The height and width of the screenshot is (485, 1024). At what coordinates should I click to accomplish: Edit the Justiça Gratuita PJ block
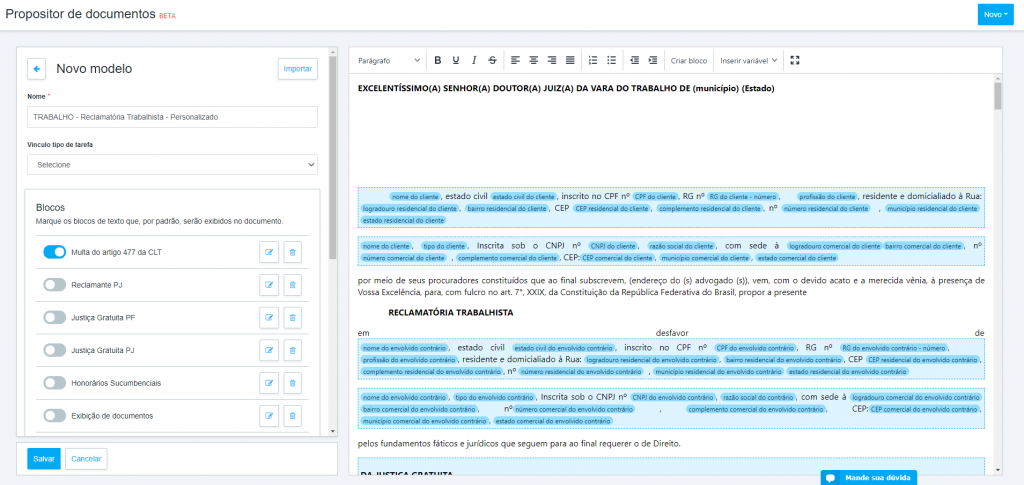click(x=269, y=350)
